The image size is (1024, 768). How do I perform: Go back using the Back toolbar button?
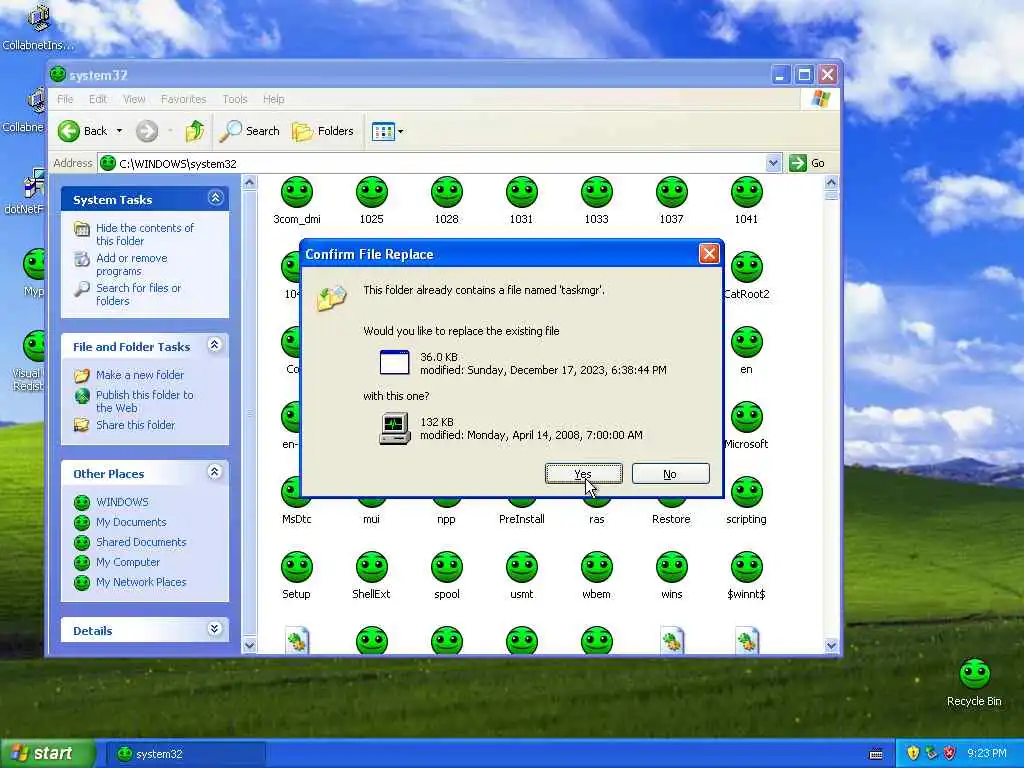[83, 131]
